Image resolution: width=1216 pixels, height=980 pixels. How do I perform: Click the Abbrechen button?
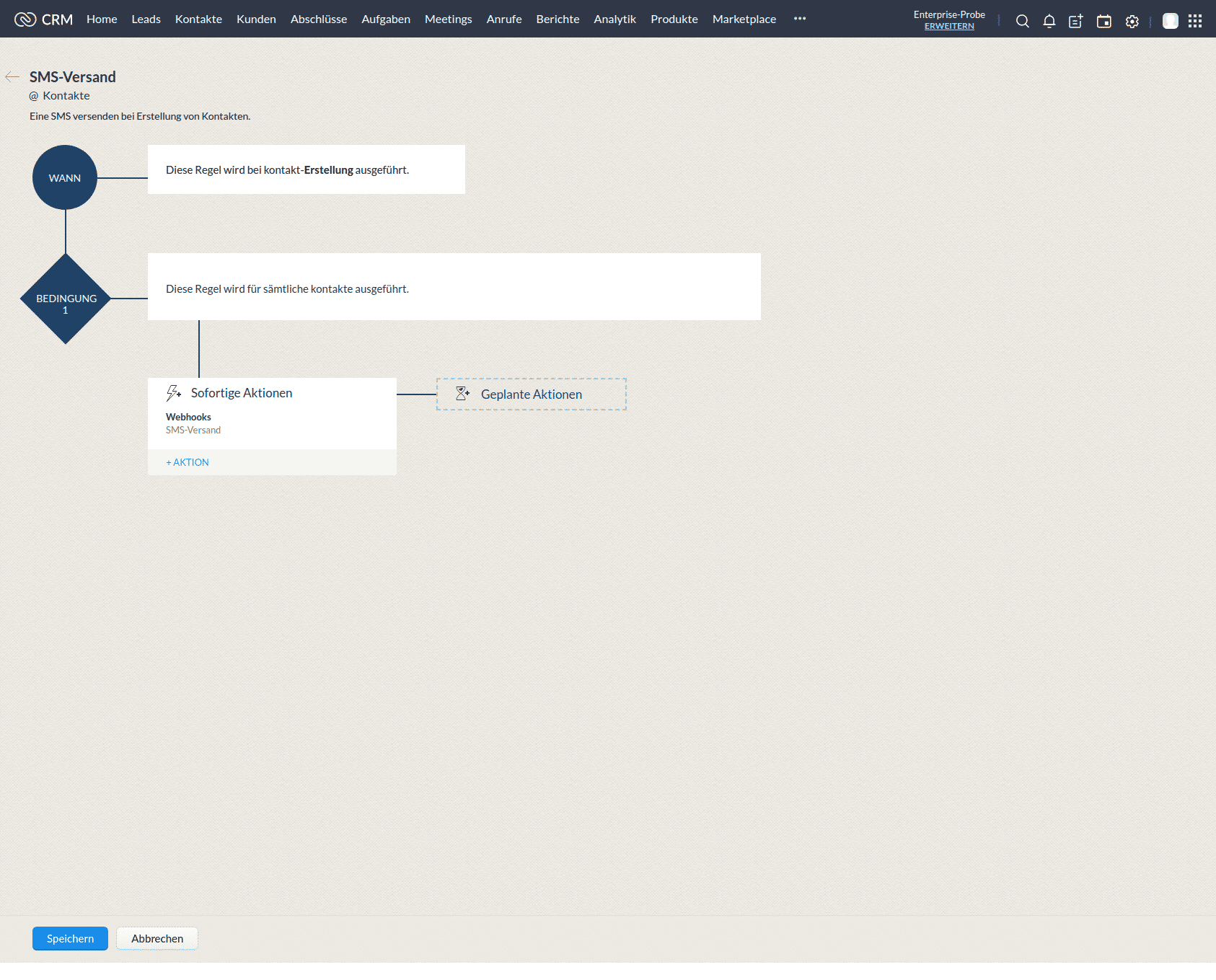tap(157, 938)
